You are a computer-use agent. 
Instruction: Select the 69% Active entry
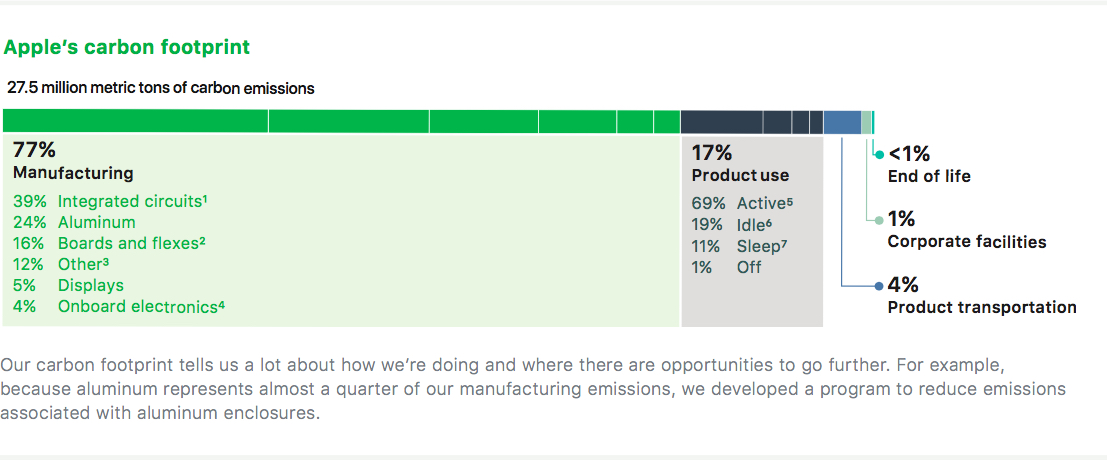pos(743,204)
